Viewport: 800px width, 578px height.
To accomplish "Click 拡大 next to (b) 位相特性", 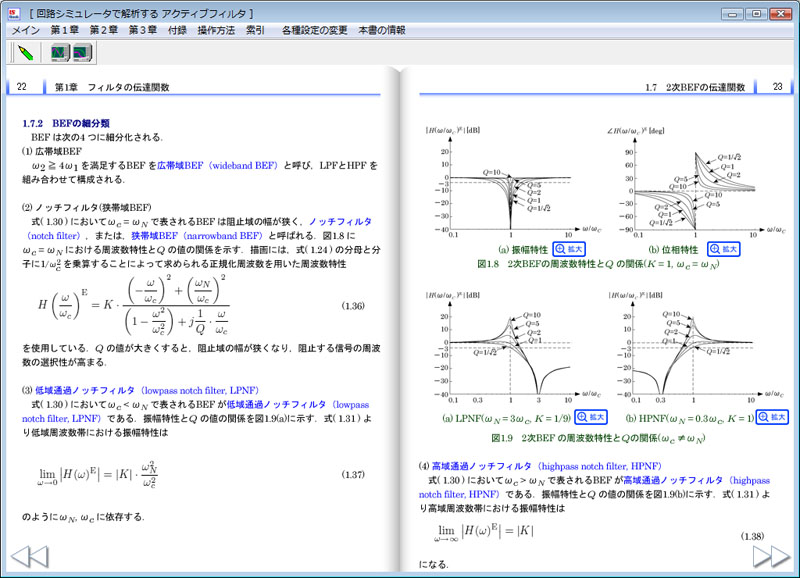I will pos(723,249).
